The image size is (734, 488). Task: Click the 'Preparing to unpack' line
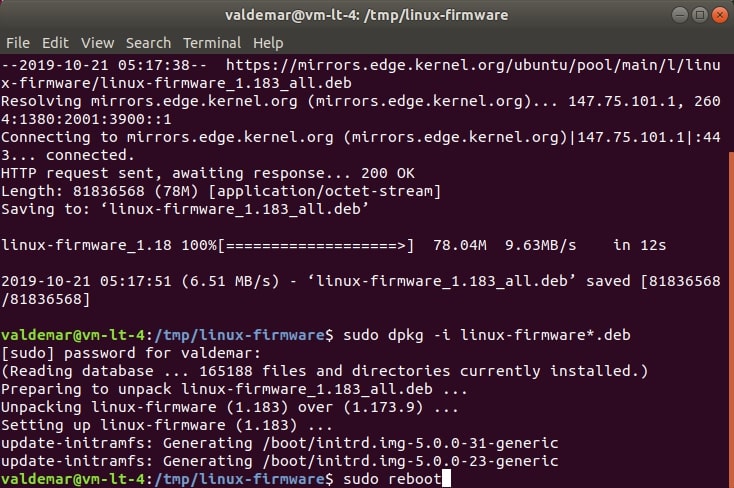[x=234, y=389]
